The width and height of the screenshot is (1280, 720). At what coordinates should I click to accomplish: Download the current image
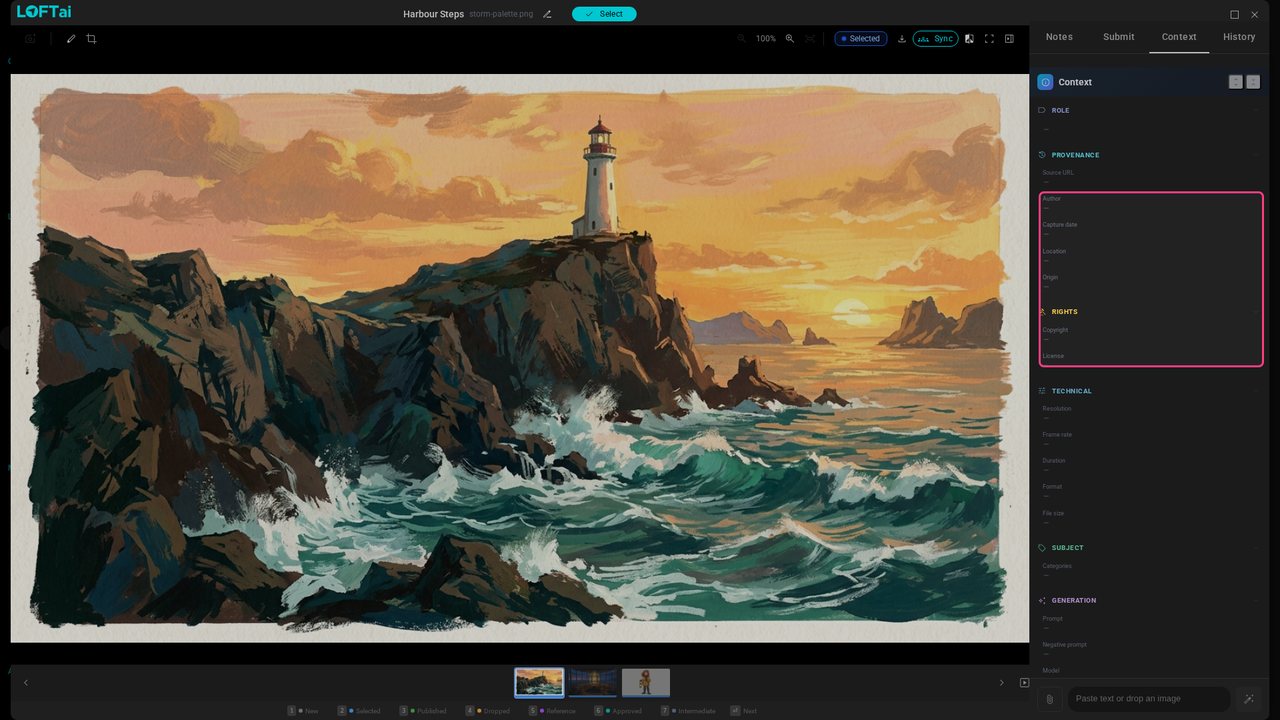(x=902, y=39)
